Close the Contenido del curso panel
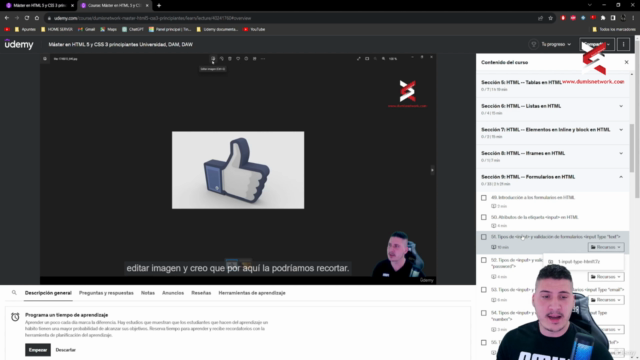The width and height of the screenshot is (640, 360). click(x=627, y=62)
